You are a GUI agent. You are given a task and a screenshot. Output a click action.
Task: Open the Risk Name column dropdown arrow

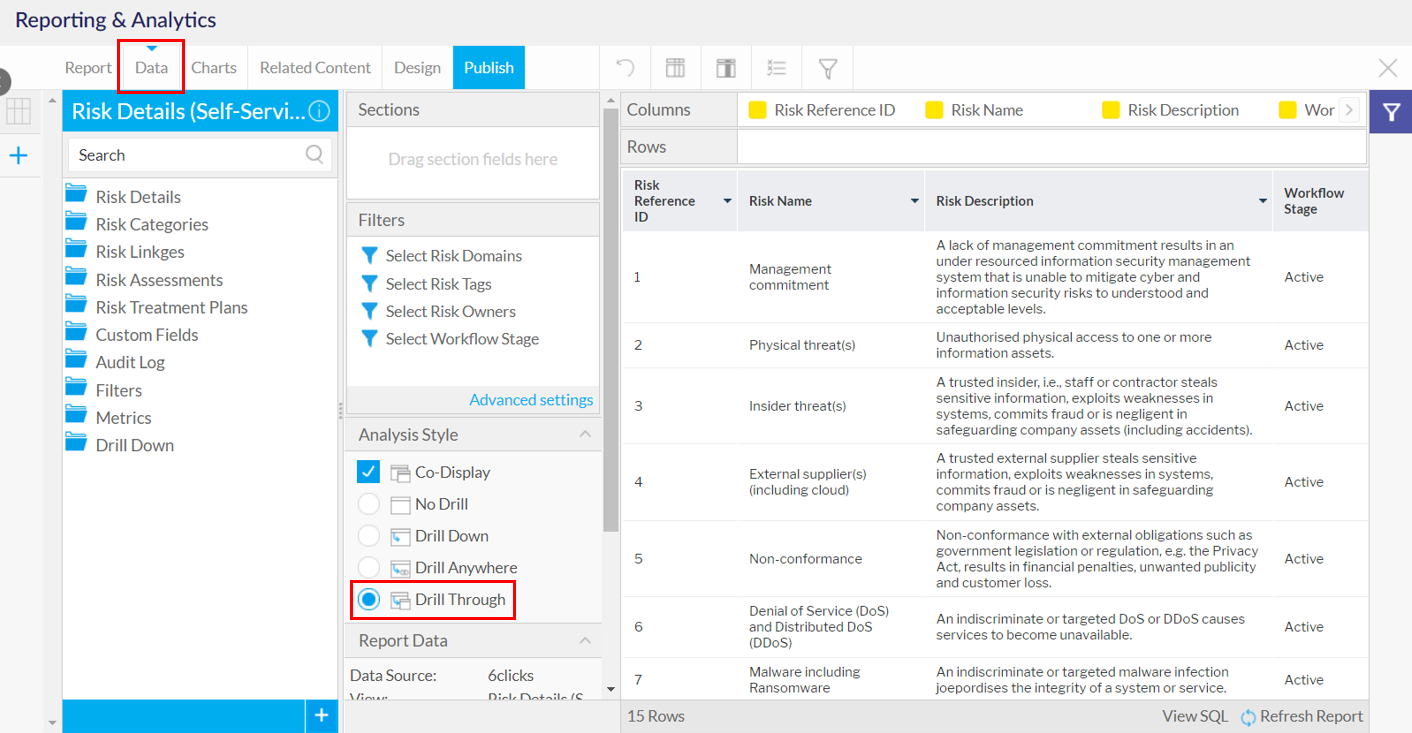pyautogui.click(x=914, y=201)
